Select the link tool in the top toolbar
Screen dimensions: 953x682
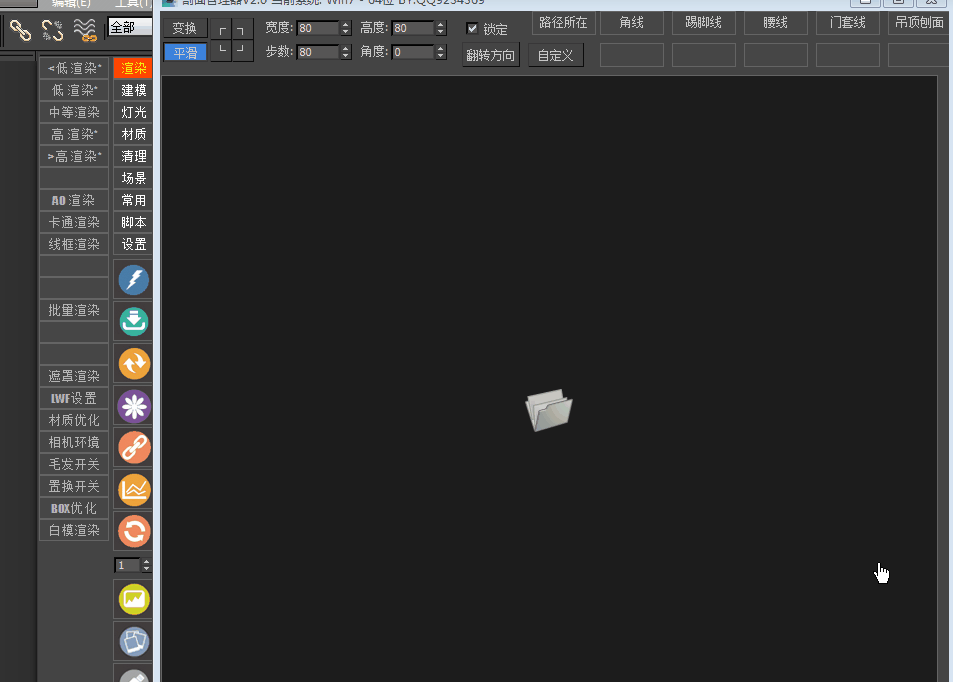point(21,30)
